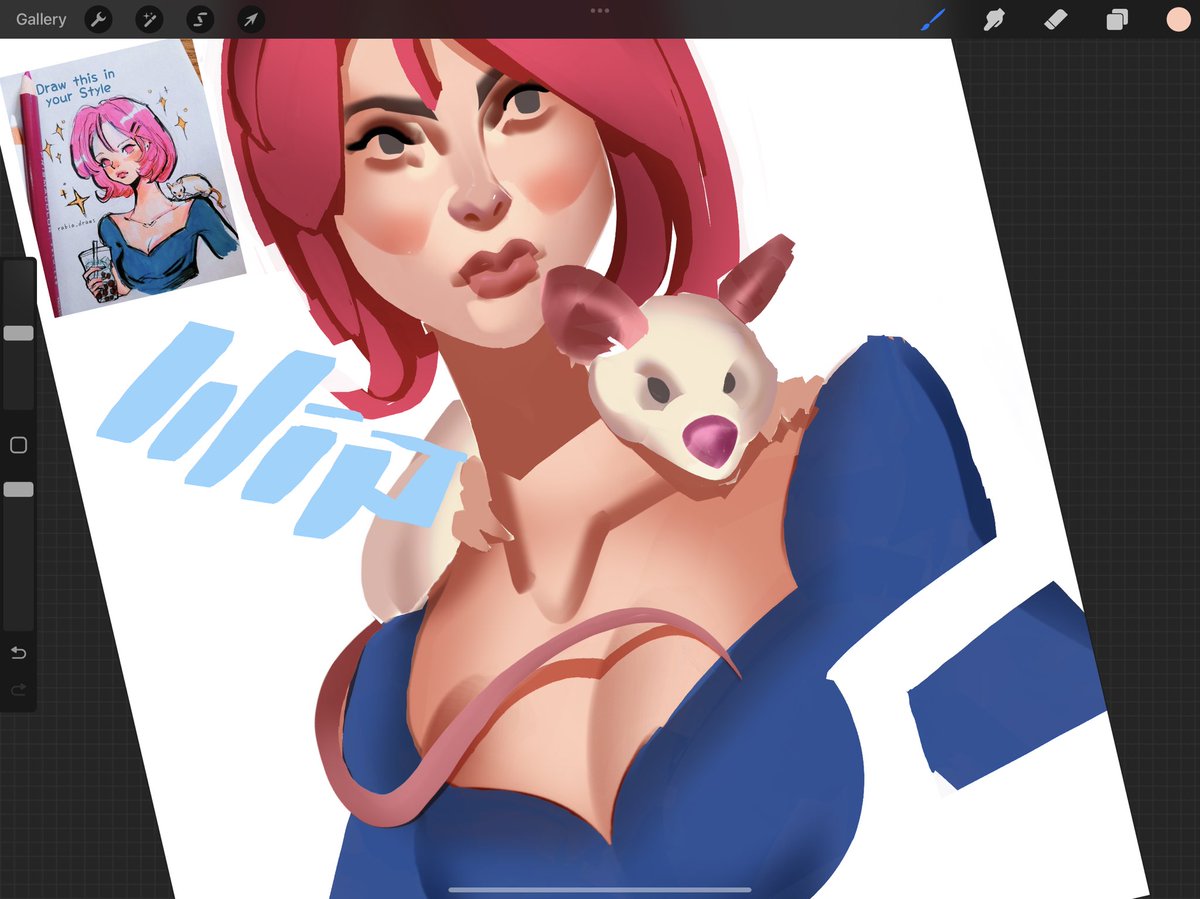
Task: Adjust the brush opacity slider
Action: 17,489
